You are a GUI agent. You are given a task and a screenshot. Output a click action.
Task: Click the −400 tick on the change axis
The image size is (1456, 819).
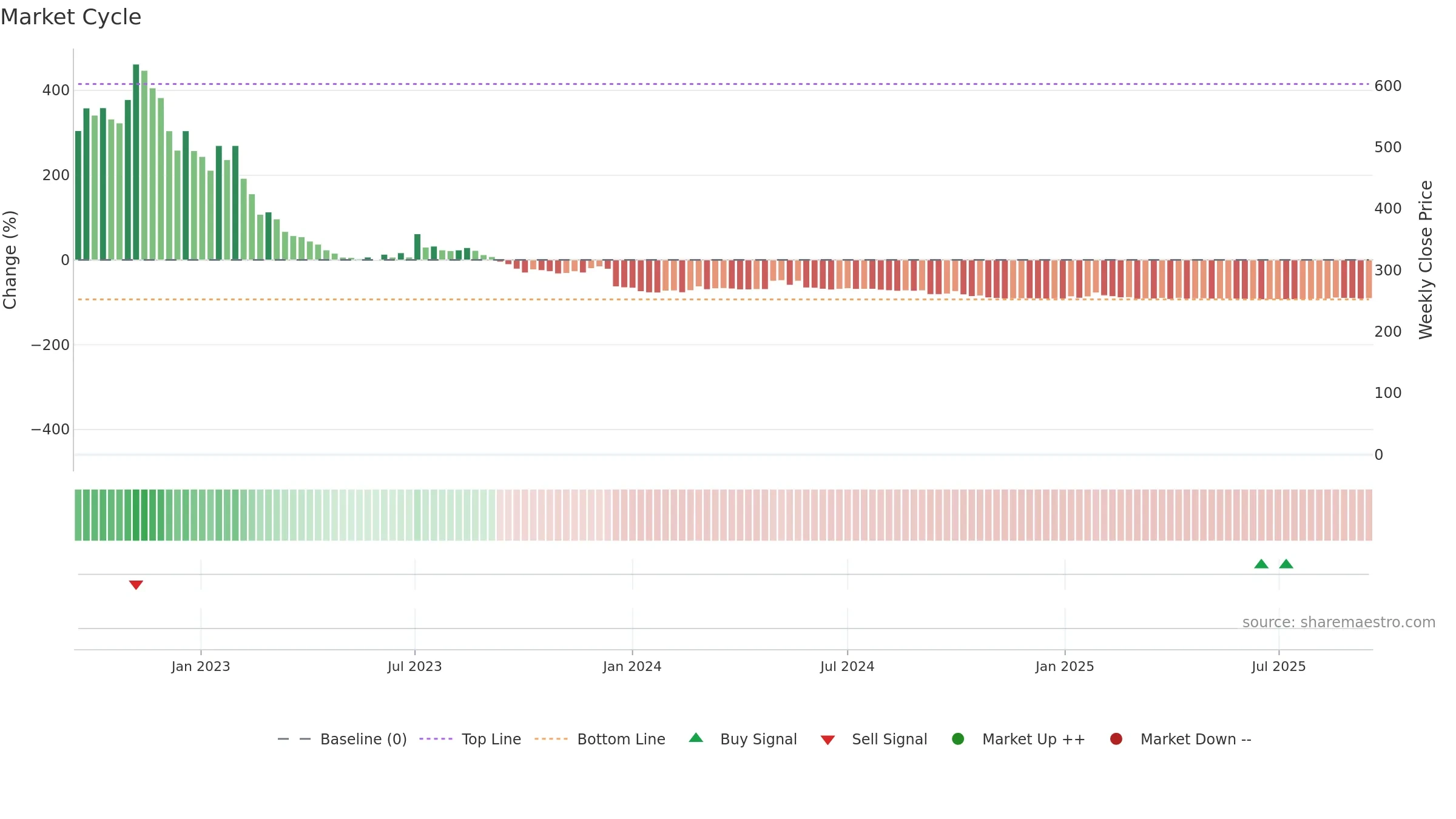[50, 430]
